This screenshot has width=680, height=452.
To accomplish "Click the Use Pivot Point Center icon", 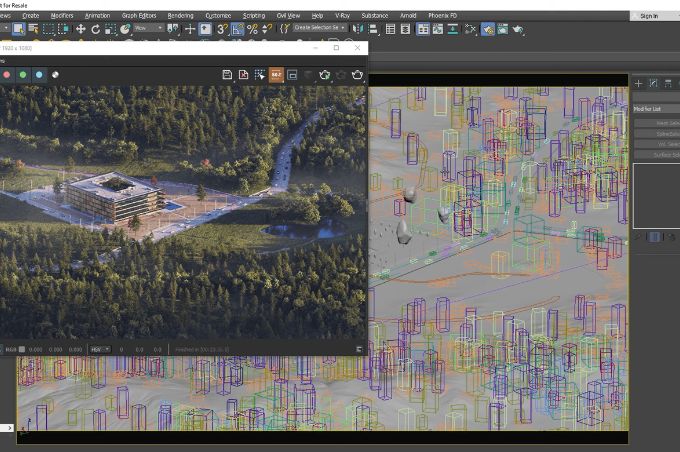I will click(x=173, y=29).
